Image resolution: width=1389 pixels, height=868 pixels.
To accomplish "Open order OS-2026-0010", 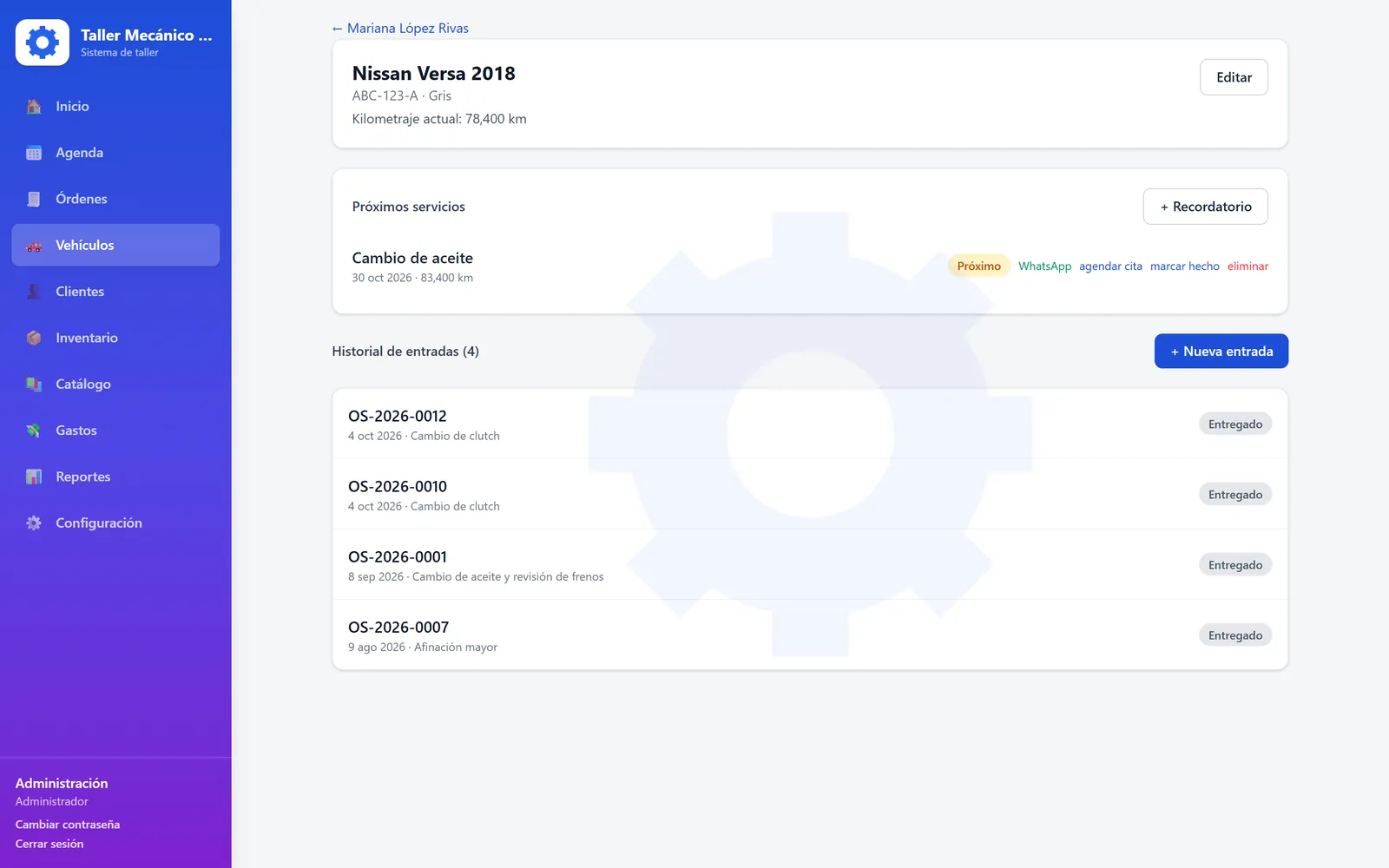I will [810, 495].
